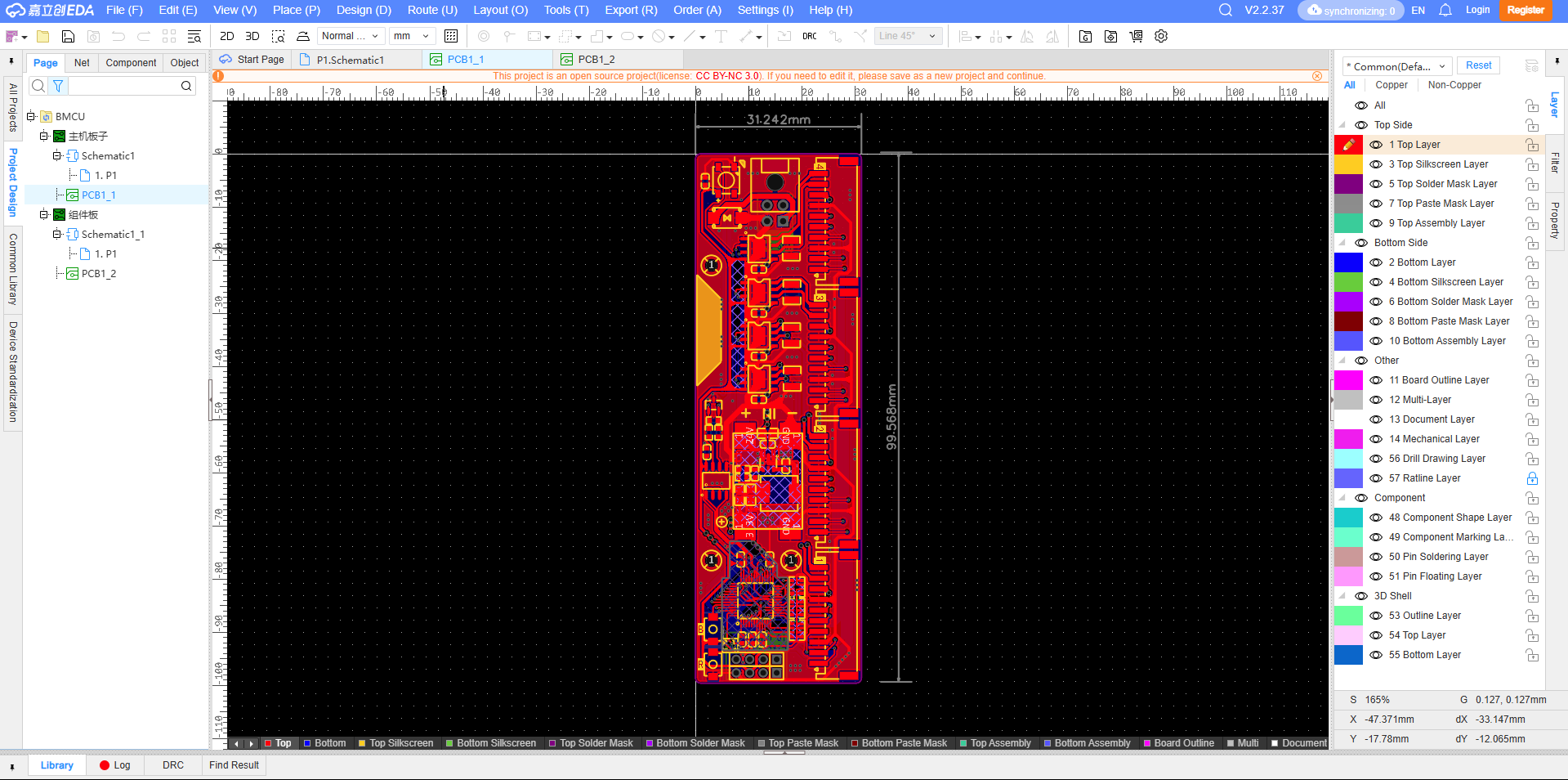Open the Line 45° routing angle dropdown
This screenshot has height=780, width=1568.
coord(909,36)
